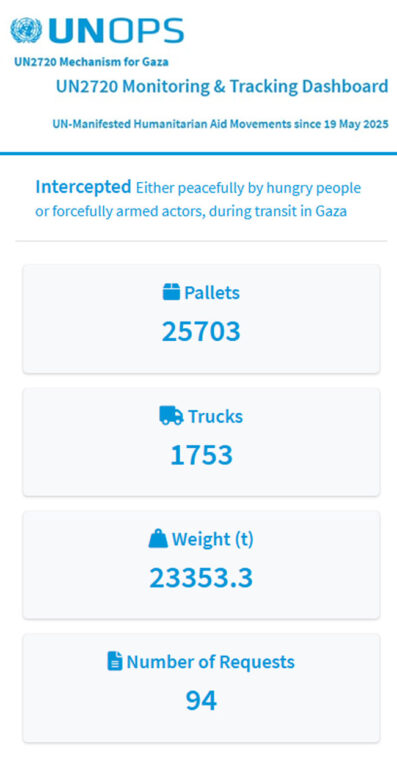Select the UN2720 Mechanism for Gaza text
Image resolution: width=397 pixels, height=768 pixels.
click(x=91, y=62)
